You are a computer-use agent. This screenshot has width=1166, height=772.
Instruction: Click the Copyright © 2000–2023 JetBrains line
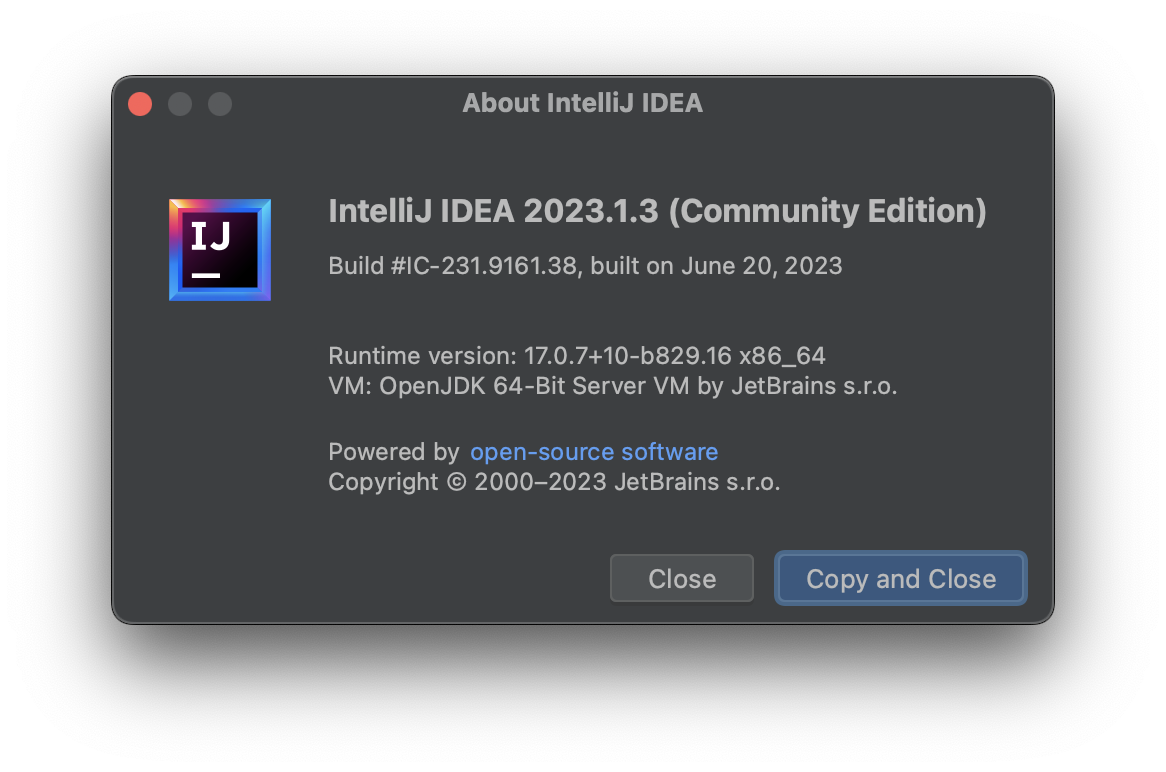tap(554, 482)
